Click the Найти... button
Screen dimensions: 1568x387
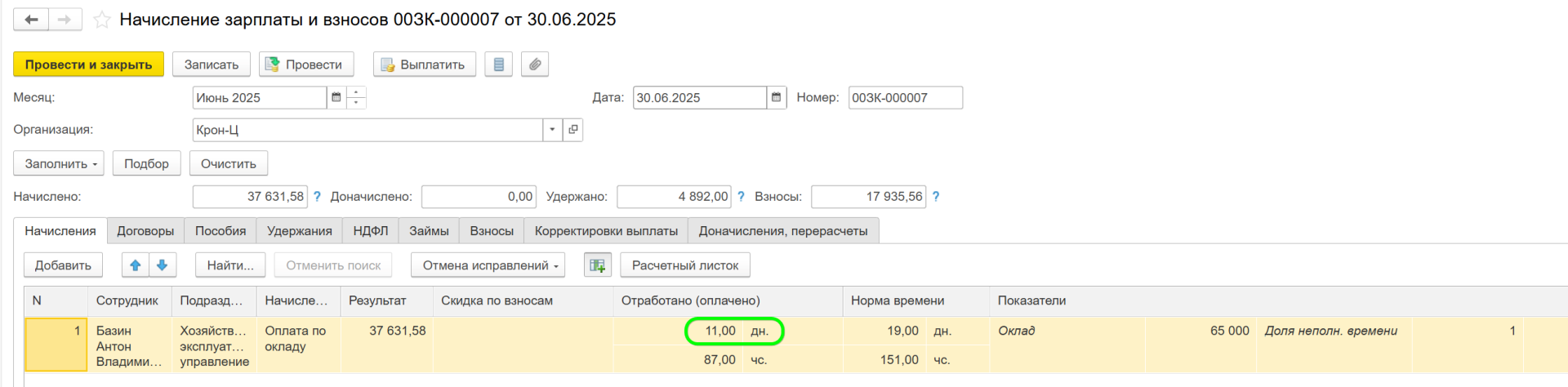tap(230, 265)
